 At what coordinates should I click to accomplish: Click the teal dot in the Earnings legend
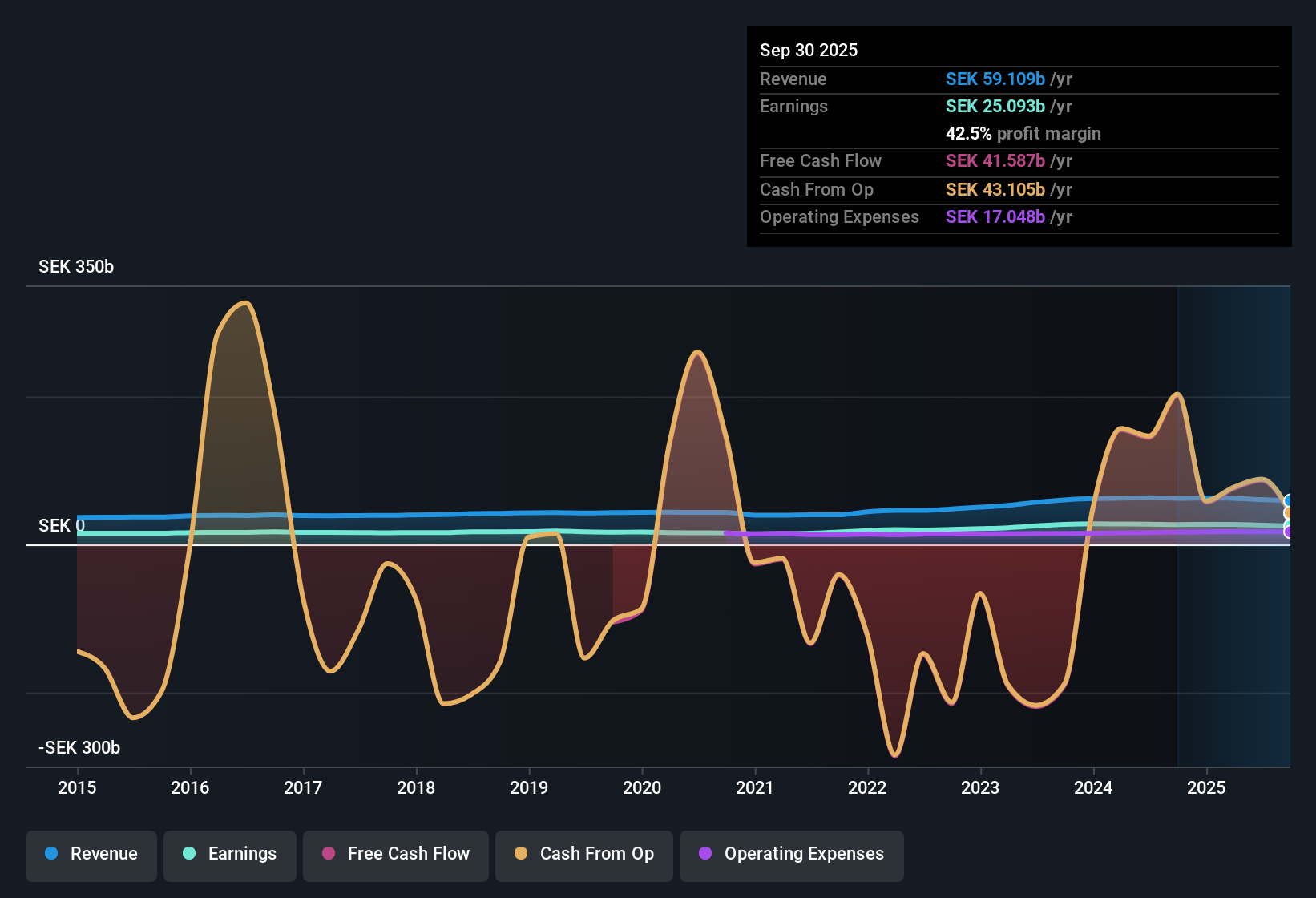pyautogui.click(x=188, y=854)
